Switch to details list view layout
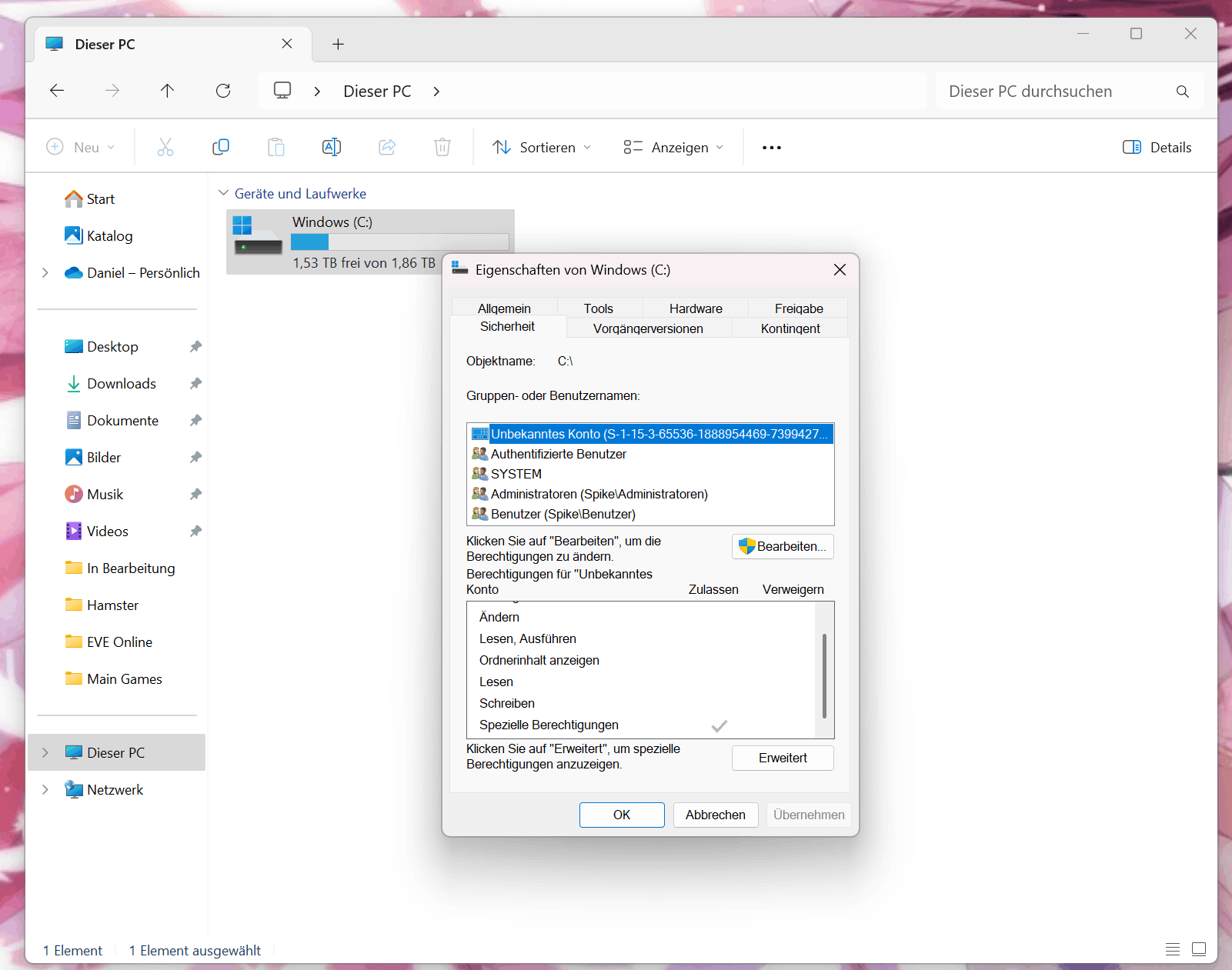The height and width of the screenshot is (970, 1232). 1173,949
